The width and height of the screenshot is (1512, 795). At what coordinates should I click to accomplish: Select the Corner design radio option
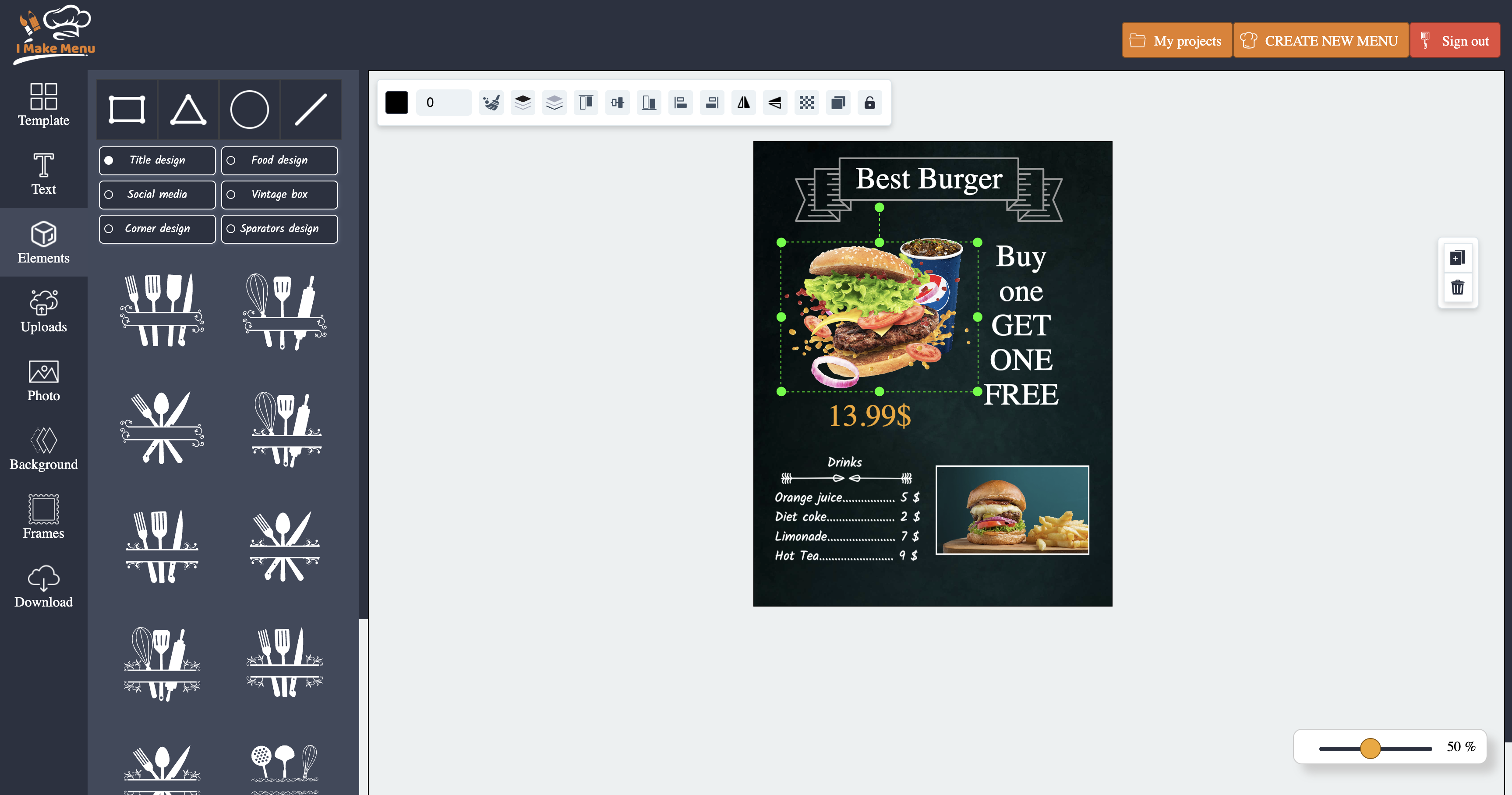point(157,228)
